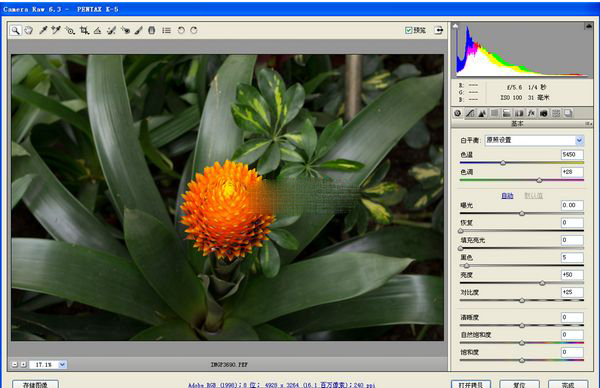Open the Basic panel flyout menu

coord(589,124)
